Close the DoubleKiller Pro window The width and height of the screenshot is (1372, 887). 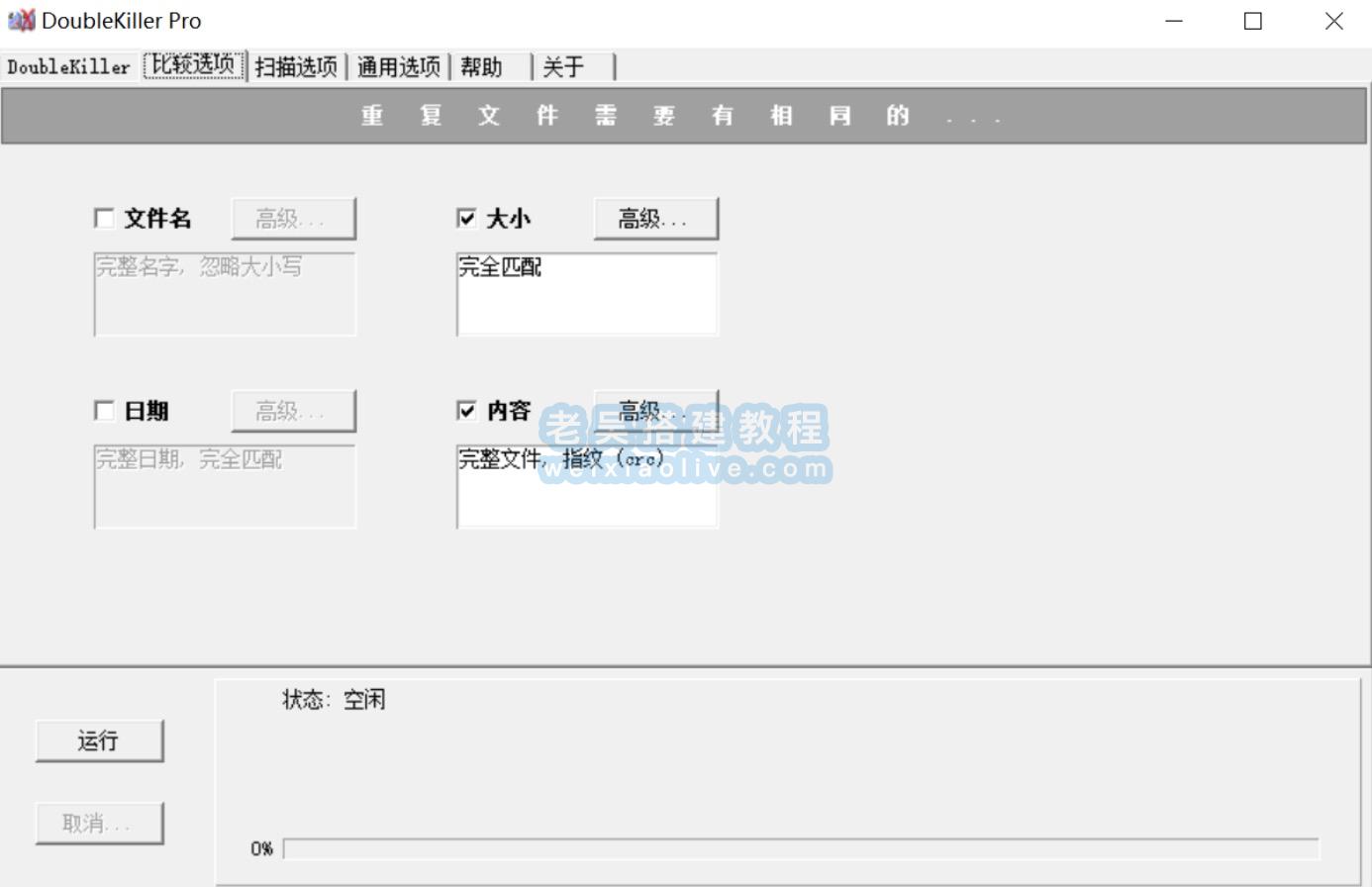(x=1333, y=21)
